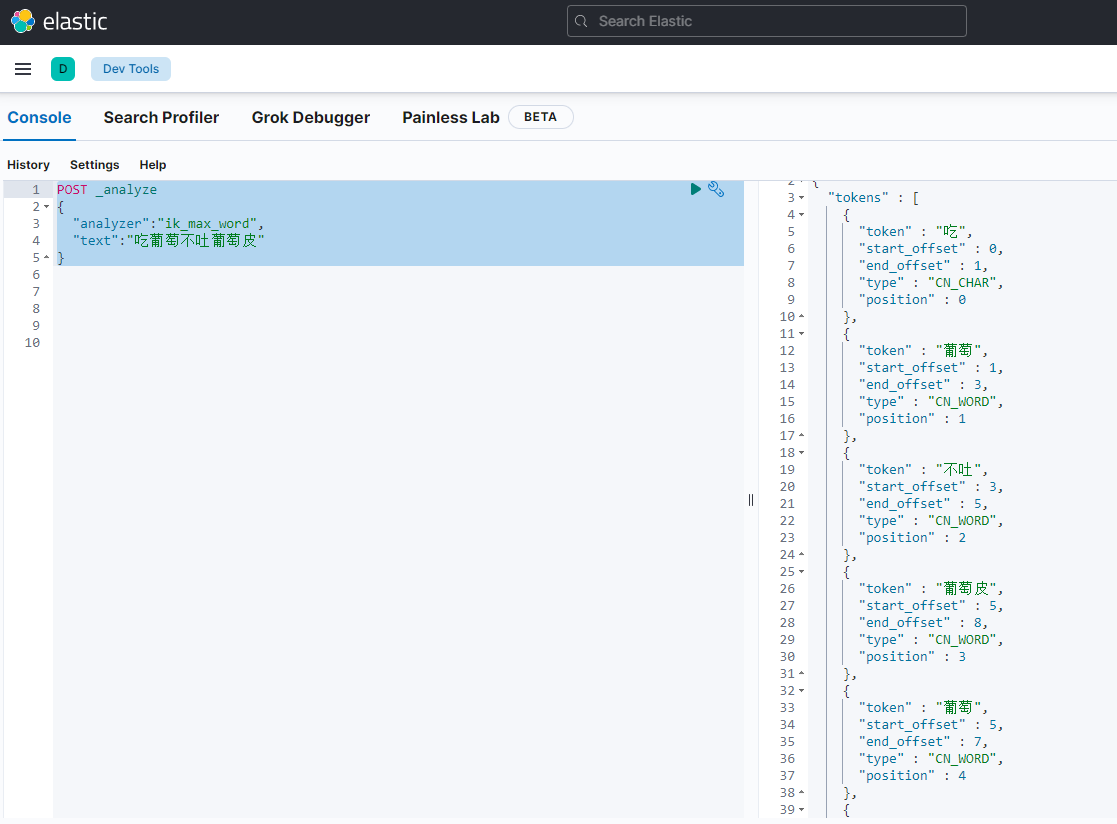
Task: Collapse the output fold at line 3
Action: [801, 198]
